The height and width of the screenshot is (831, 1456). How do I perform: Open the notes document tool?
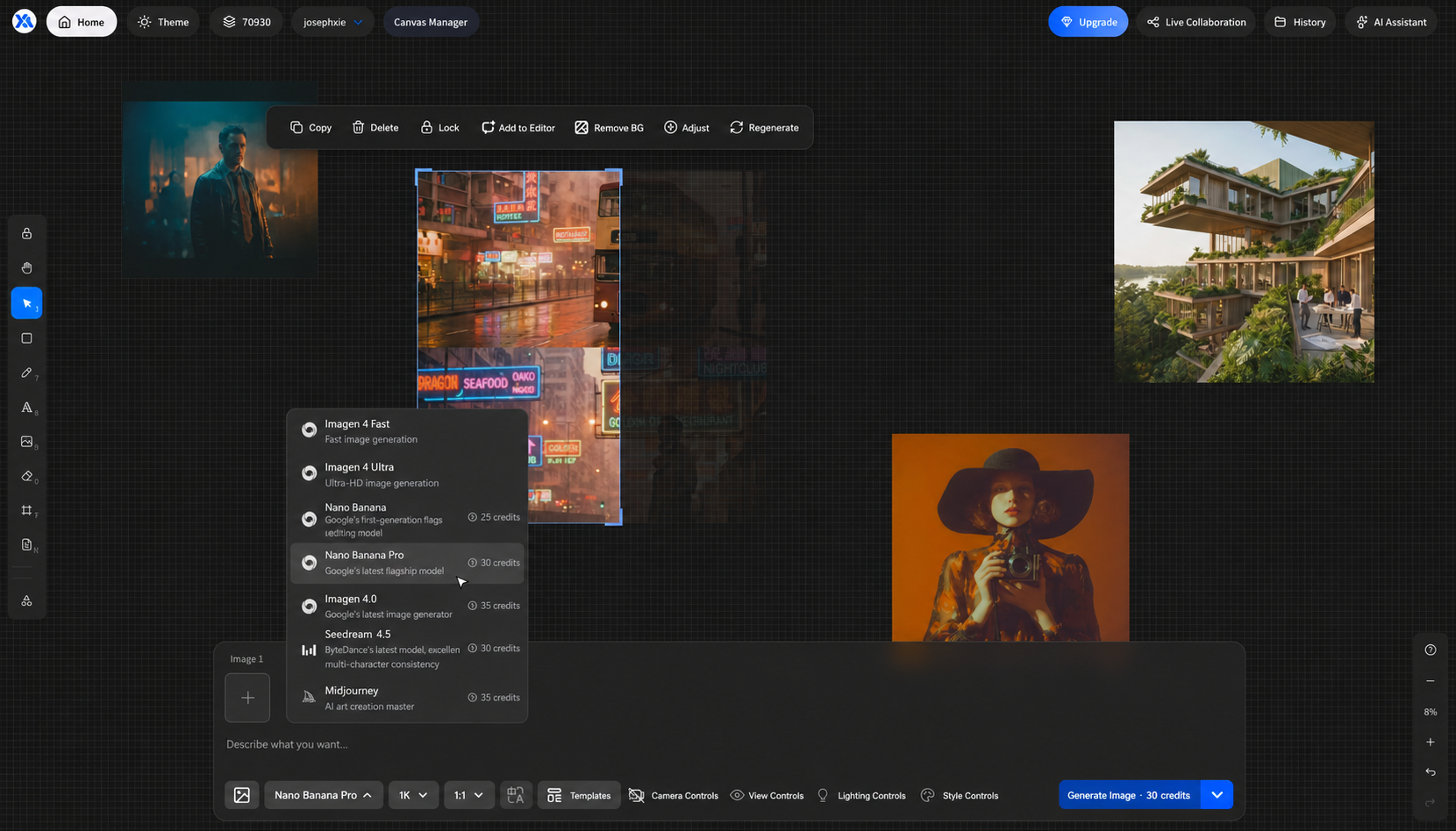(x=26, y=544)
